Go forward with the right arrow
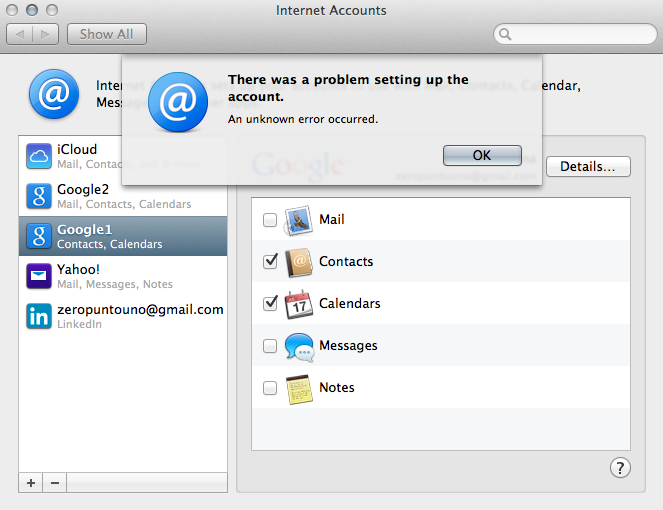 pos(46,34)
